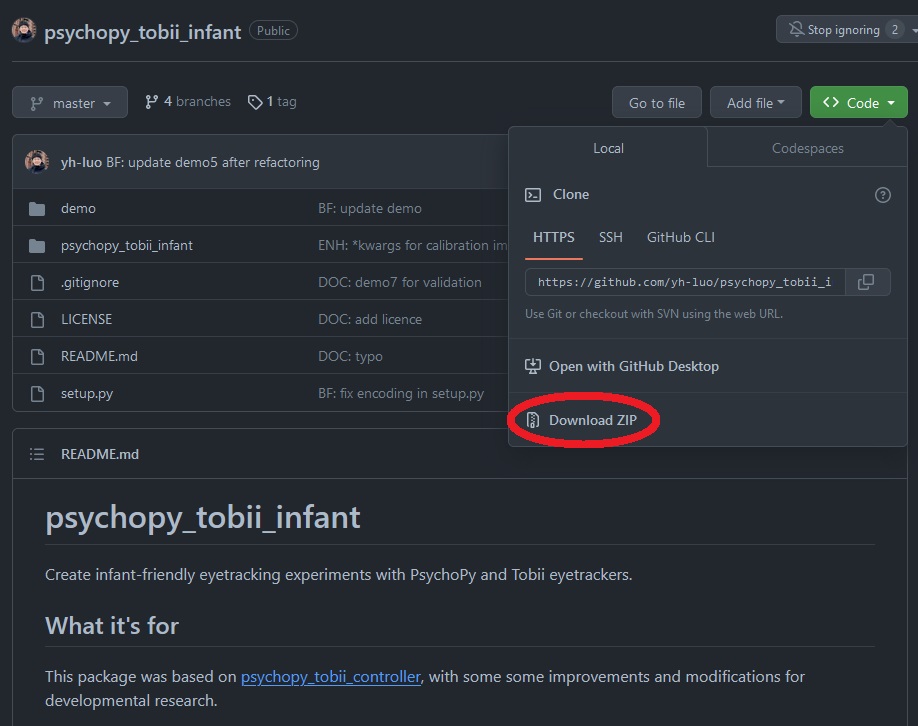918x726 pixels.
Task: View the 1 tag link
Action: [x=272, y=102]
